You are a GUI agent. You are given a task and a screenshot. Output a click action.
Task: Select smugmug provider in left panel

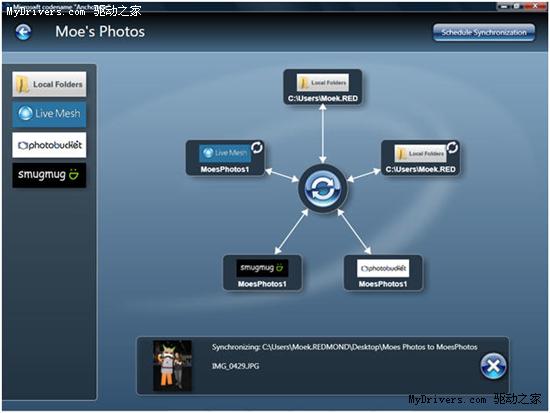tap(49, 175)
